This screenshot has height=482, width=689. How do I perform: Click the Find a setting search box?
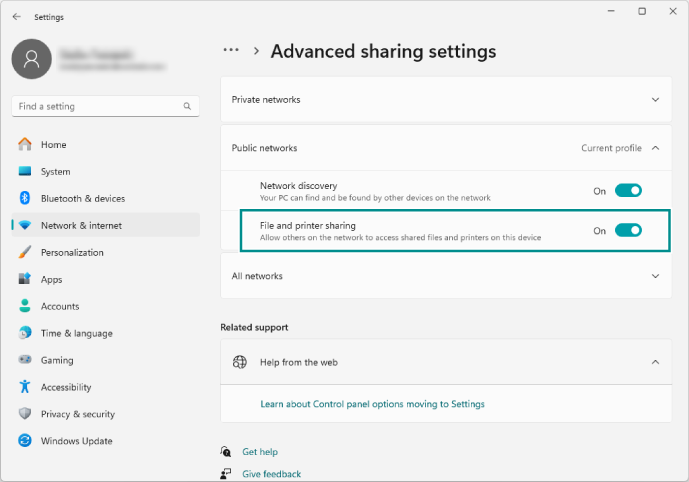tap(98, 106)
